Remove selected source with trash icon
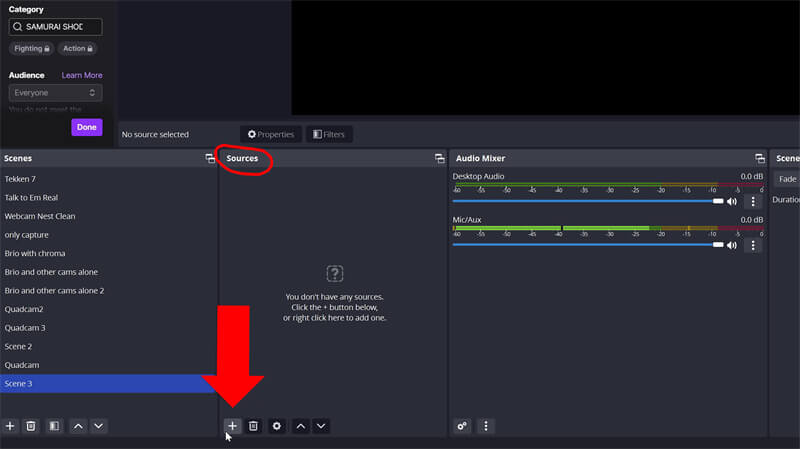This screenshot has width=800, height=449. (254, 426)
